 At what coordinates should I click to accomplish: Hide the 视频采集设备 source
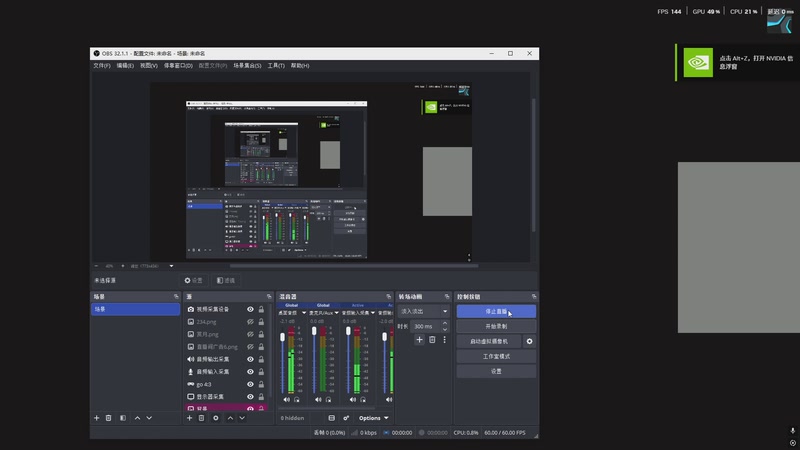click(250, 310)
